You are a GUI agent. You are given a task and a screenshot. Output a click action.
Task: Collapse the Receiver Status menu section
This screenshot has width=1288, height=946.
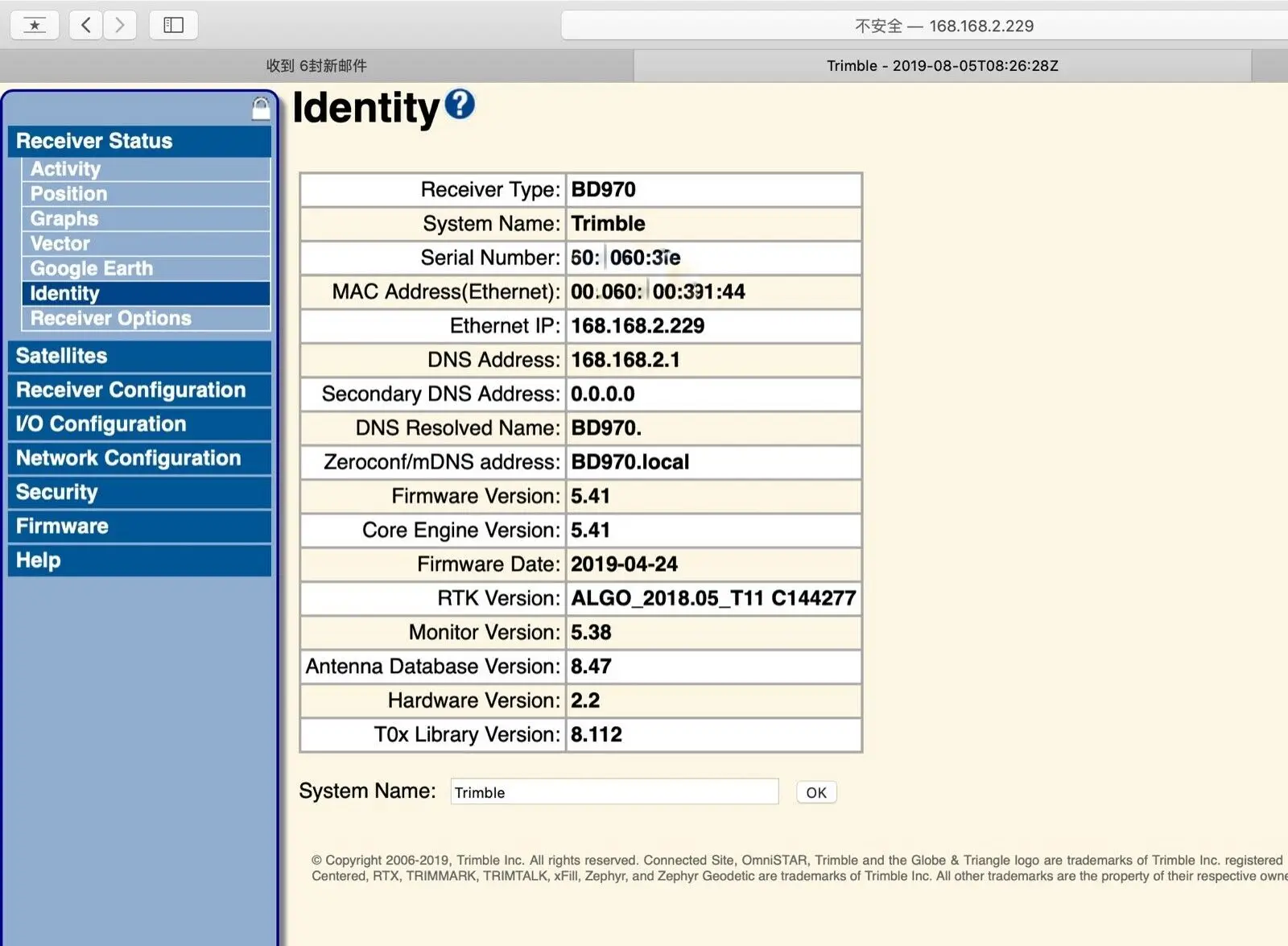[x=139, y=141]
